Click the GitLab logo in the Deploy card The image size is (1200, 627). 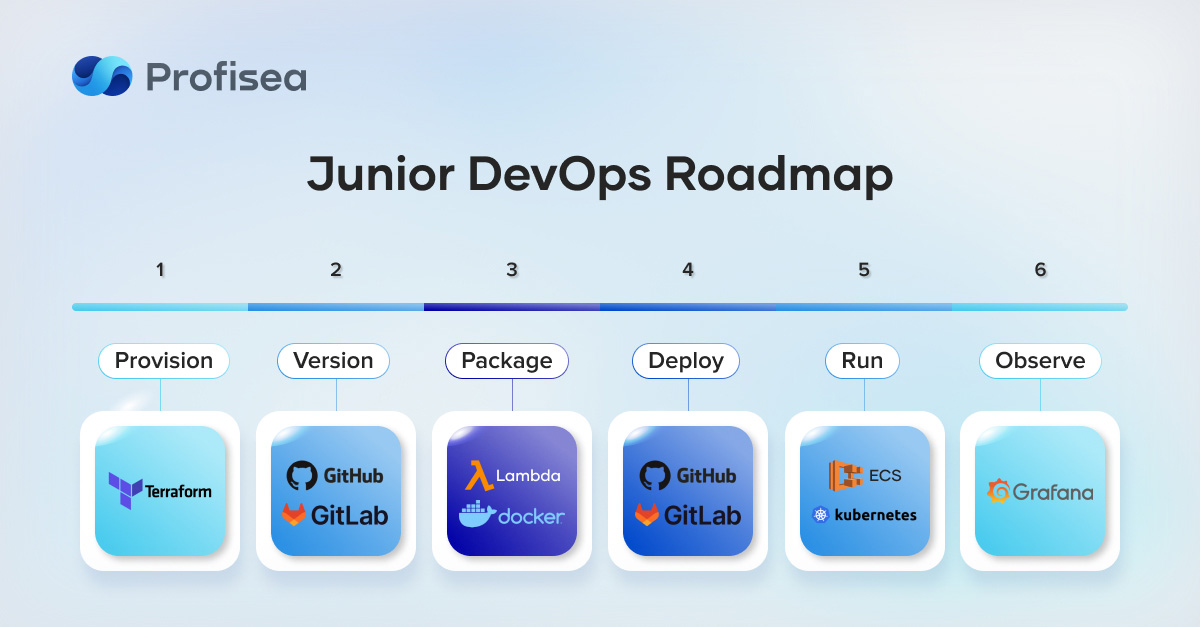(x=688, y=515)
